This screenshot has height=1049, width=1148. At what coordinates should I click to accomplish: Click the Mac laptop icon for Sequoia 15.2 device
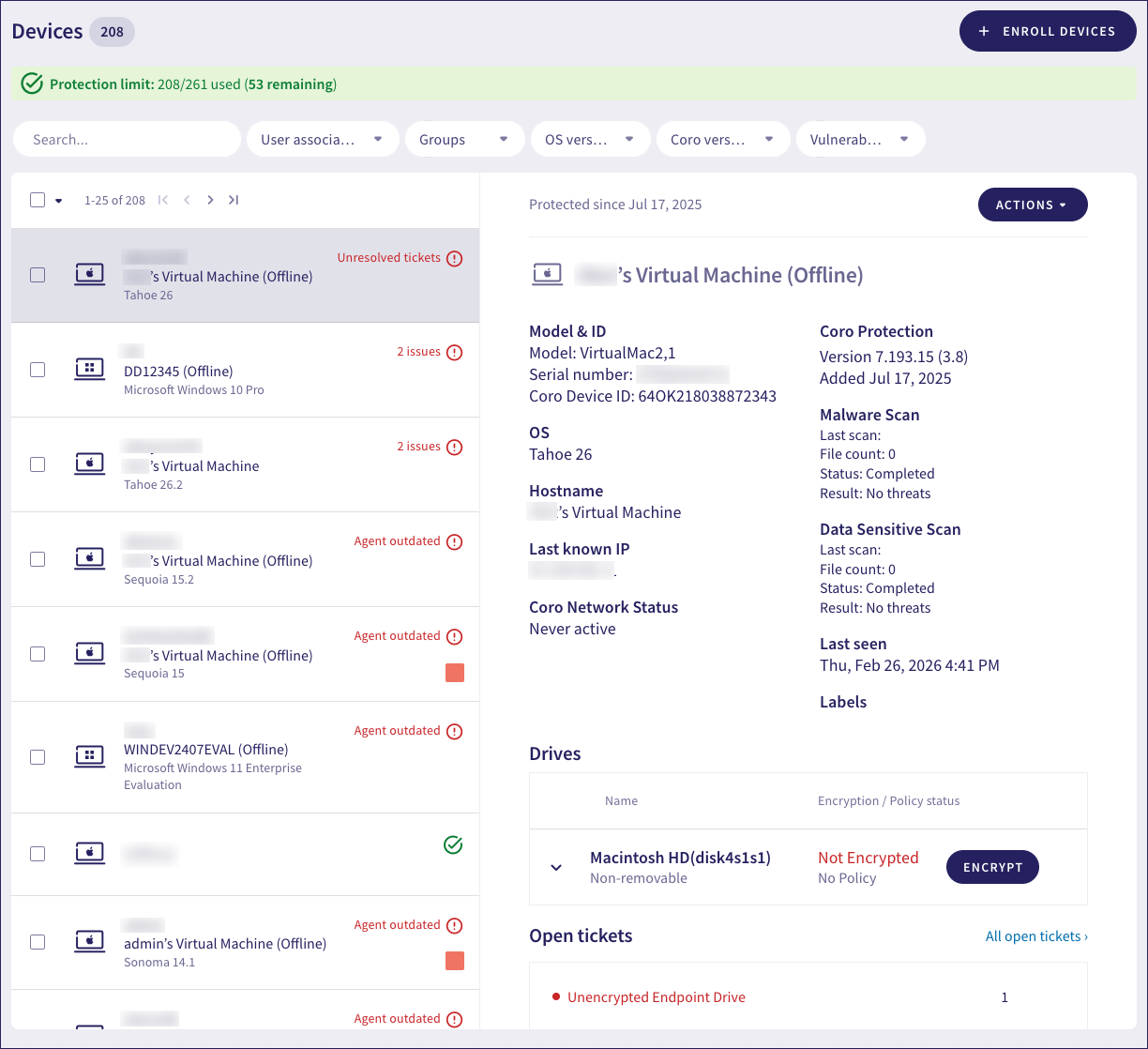[90, 558]
